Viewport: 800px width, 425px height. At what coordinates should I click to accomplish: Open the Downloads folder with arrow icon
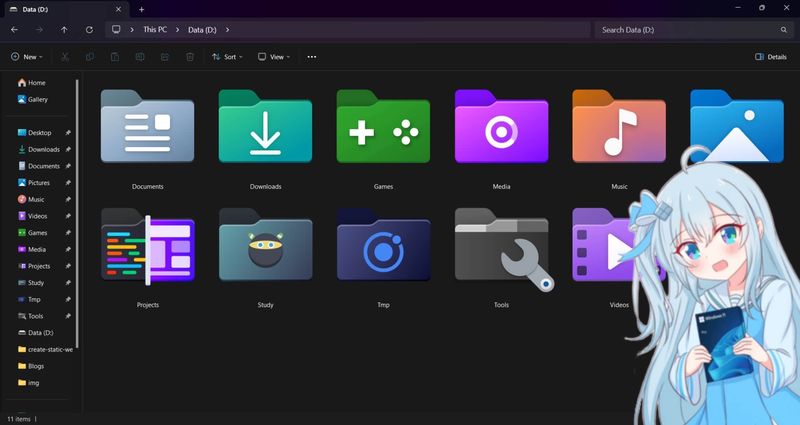click(x=265, y=128)
